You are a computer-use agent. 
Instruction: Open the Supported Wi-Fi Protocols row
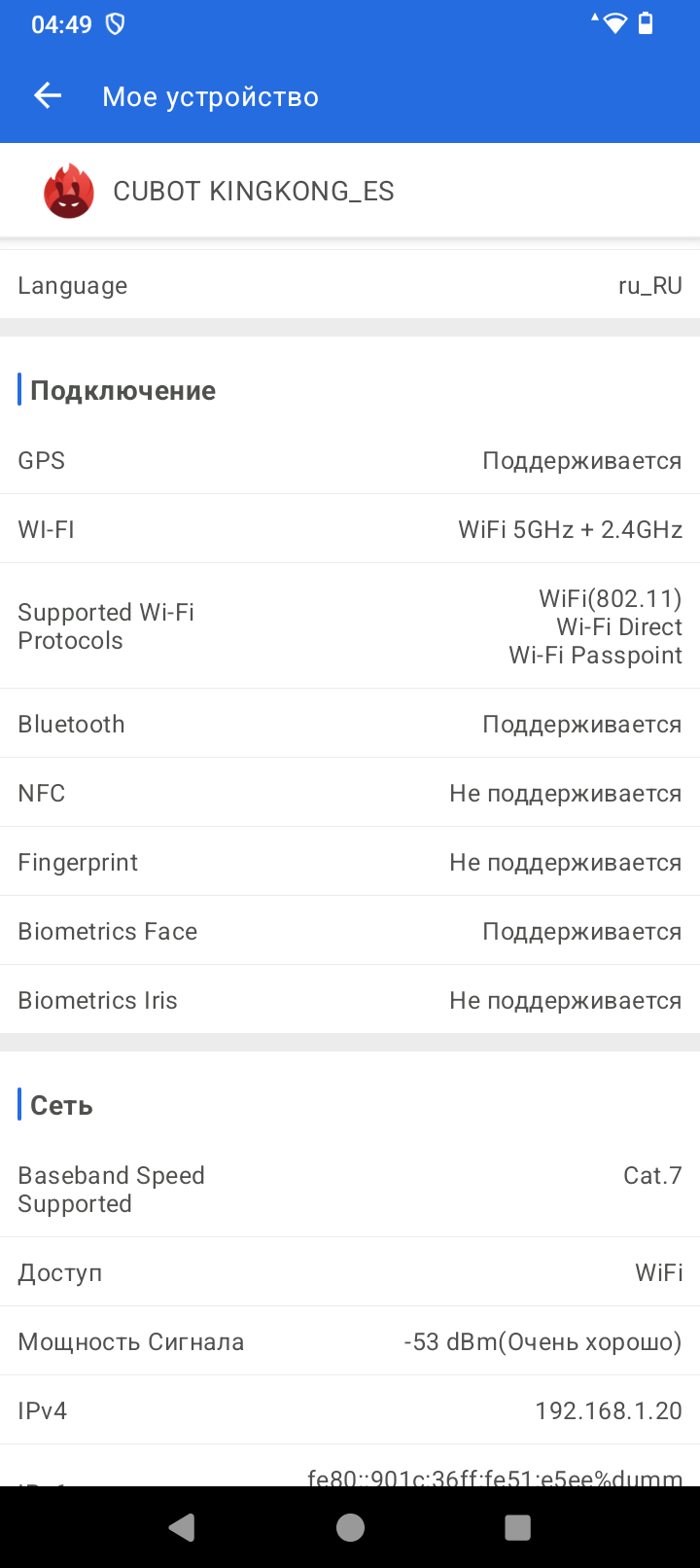tap(350, 626)
